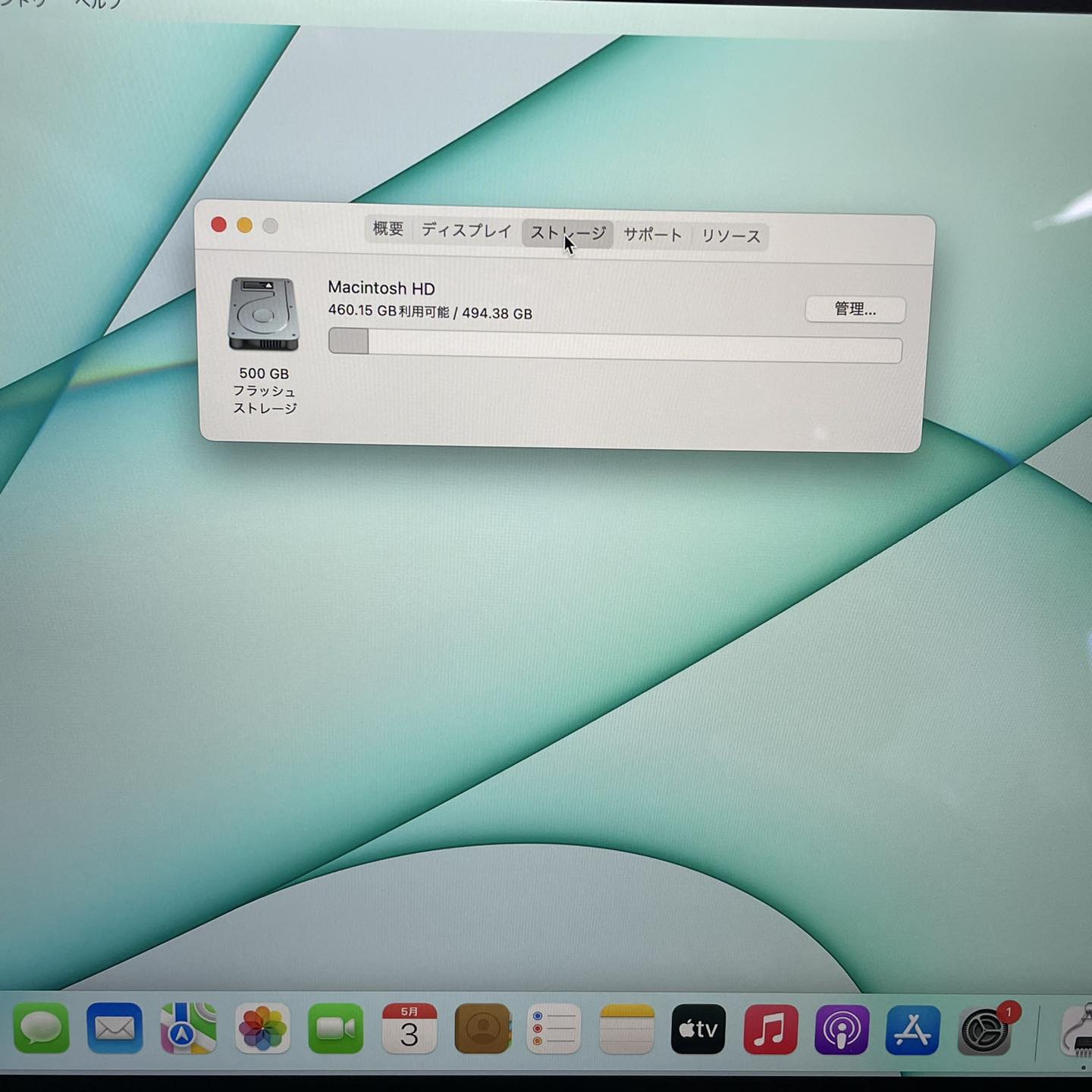Click the 管理... button

[x=855, y=309]
